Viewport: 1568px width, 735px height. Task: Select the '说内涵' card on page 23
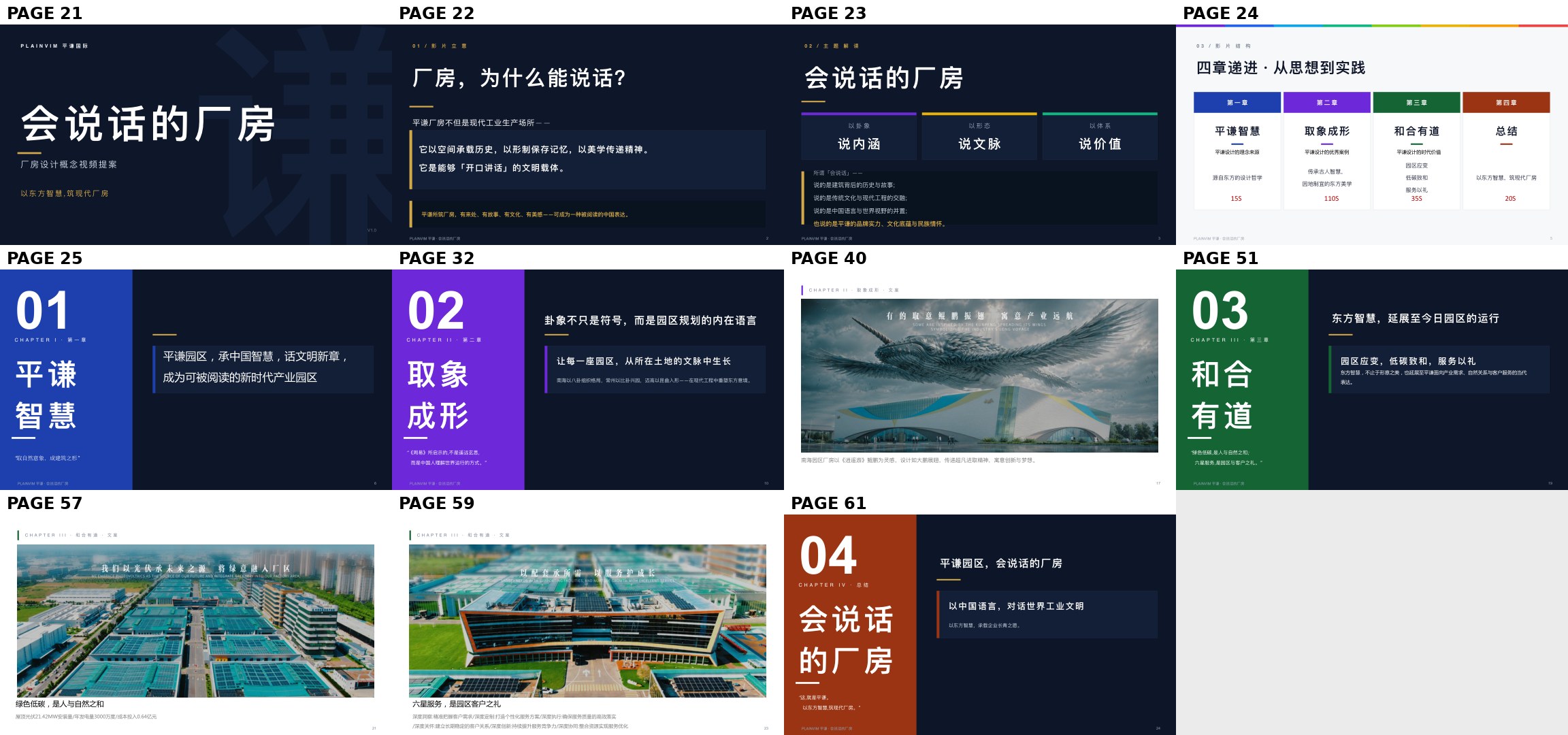pos(859,137)
